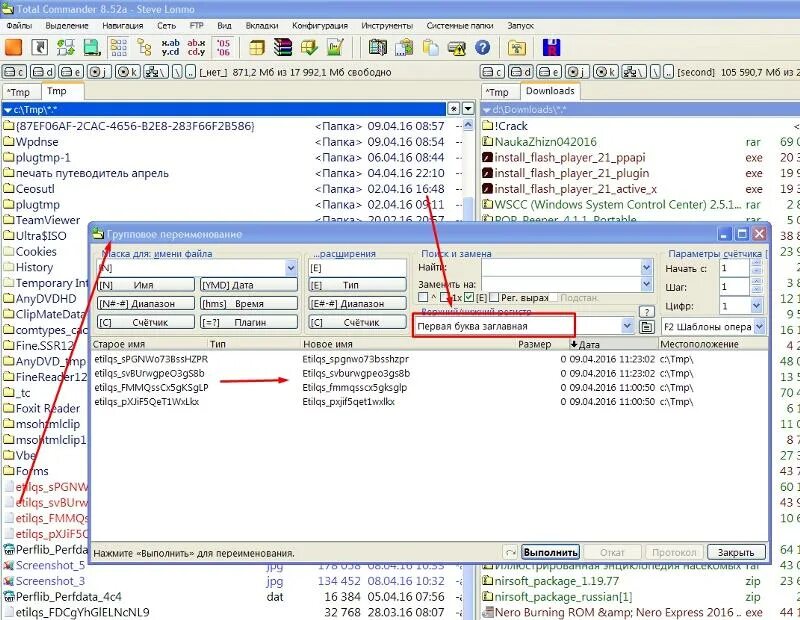
Task: Click the Шаг spinner arrows
Action: tap(757, 286)
